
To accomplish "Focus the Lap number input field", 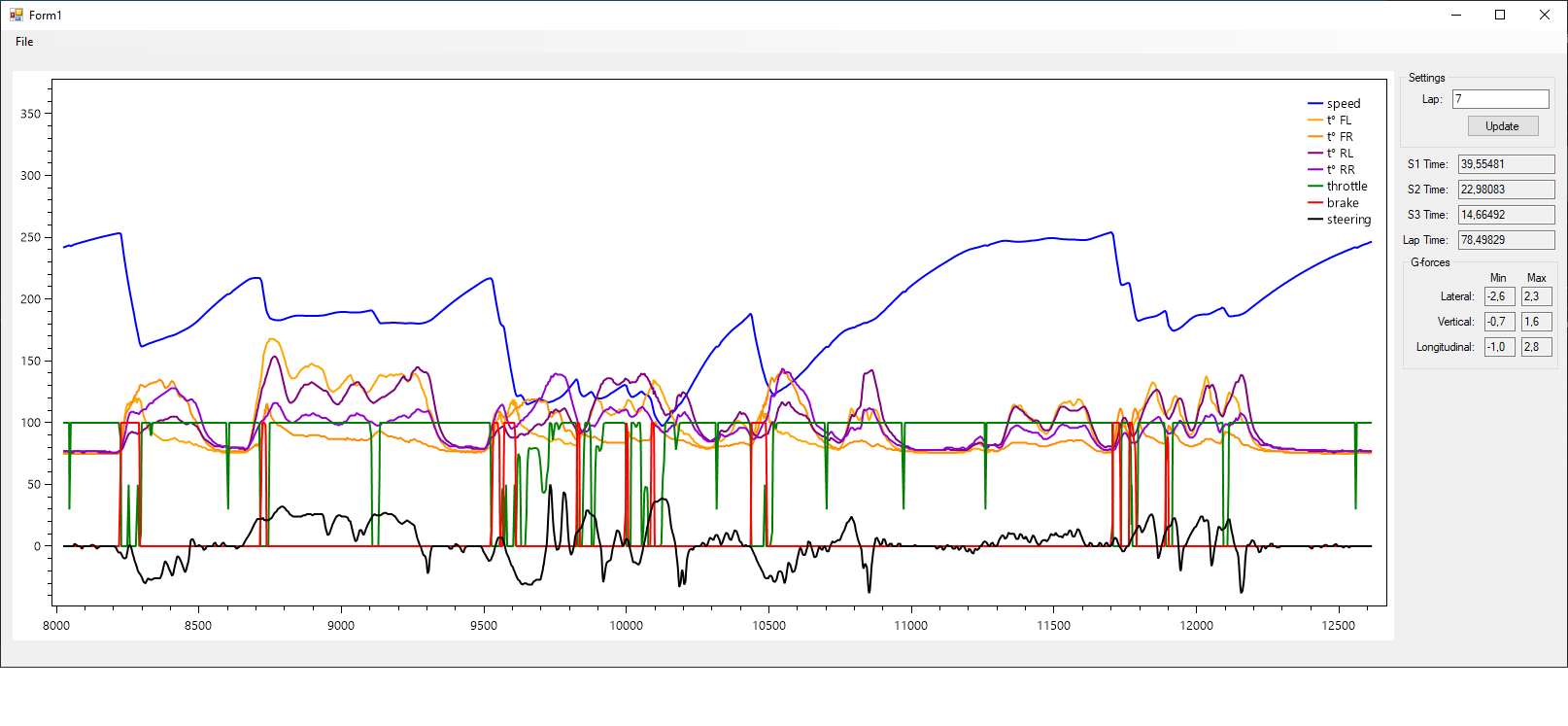I will 1500,99.
